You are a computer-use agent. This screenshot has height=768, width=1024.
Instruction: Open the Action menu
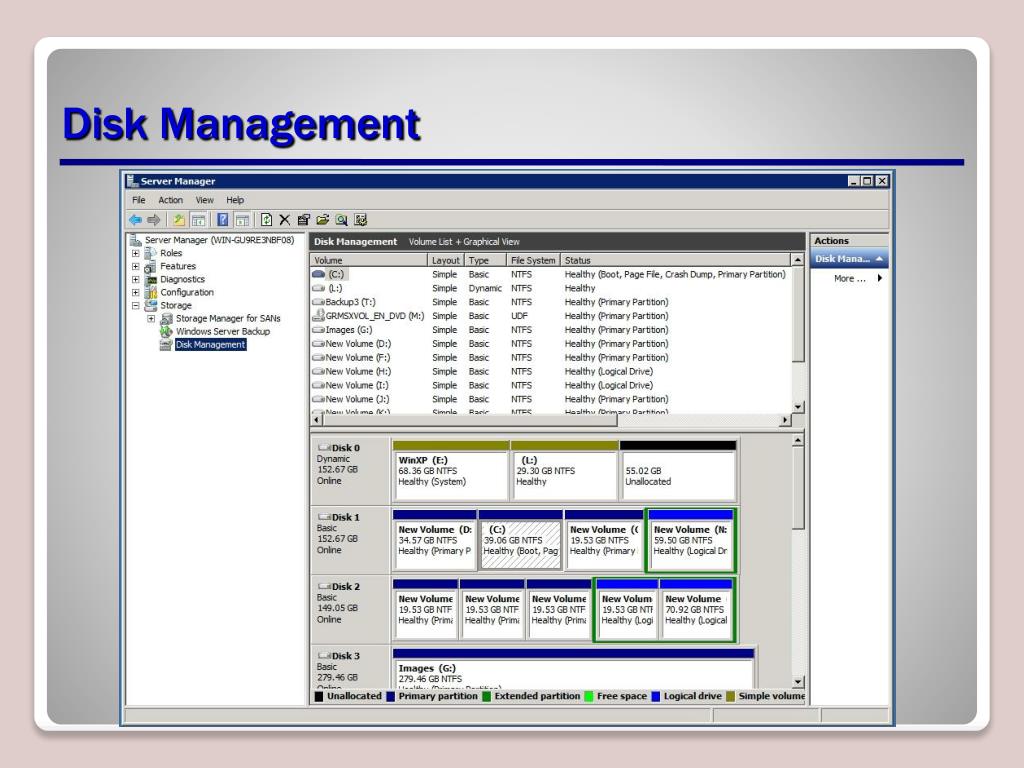tap(170, 200)
